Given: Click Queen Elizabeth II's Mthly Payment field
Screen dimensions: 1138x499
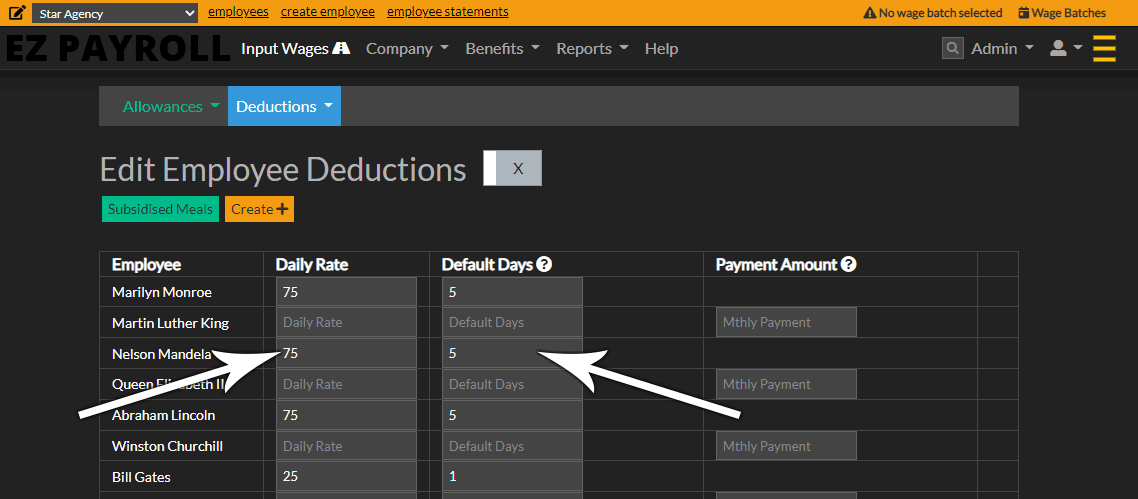Looking at the screenshot, I should 786,384.
